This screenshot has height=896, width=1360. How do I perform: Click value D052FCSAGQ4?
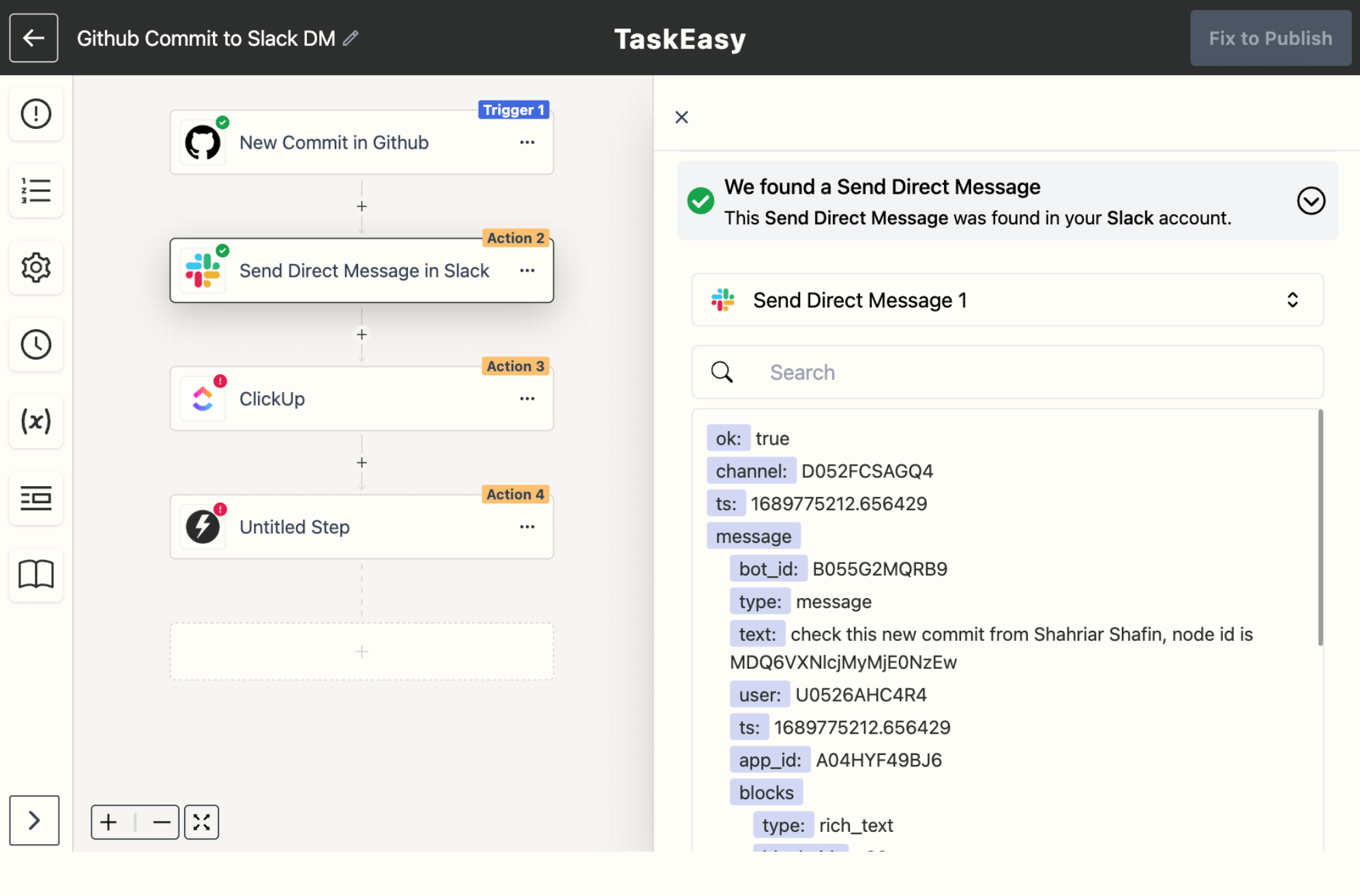tap(867, 471)
